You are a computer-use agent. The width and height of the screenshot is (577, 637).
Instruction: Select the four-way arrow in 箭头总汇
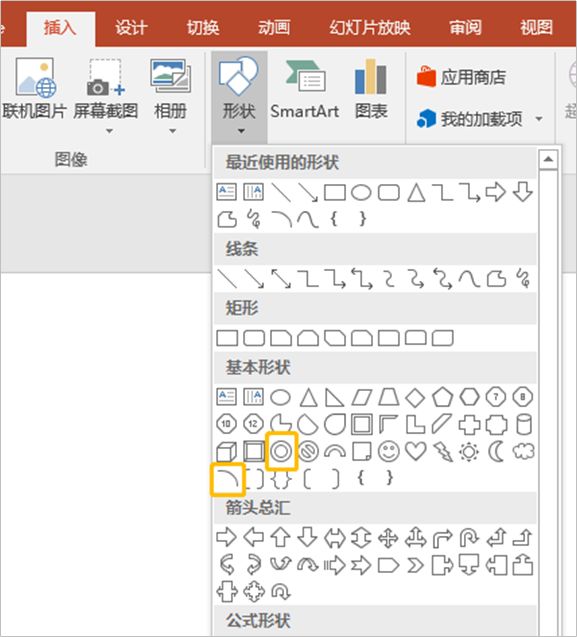(388, 538)
